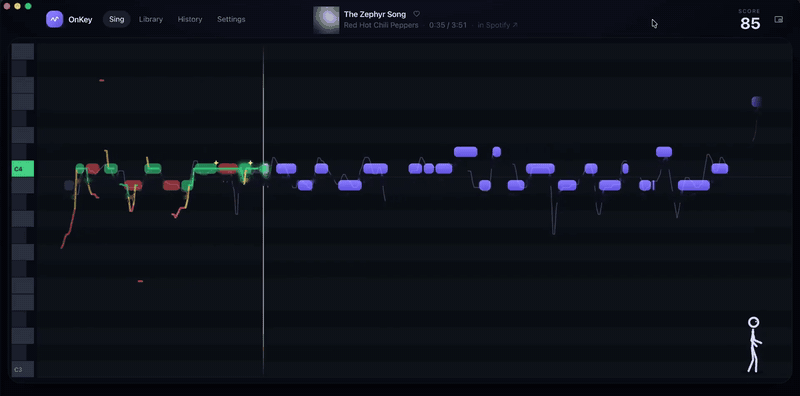The image size is (800, 396).
Task: Click the artist name Red Hot Chili Peppers
Action: tap(381, 25)
